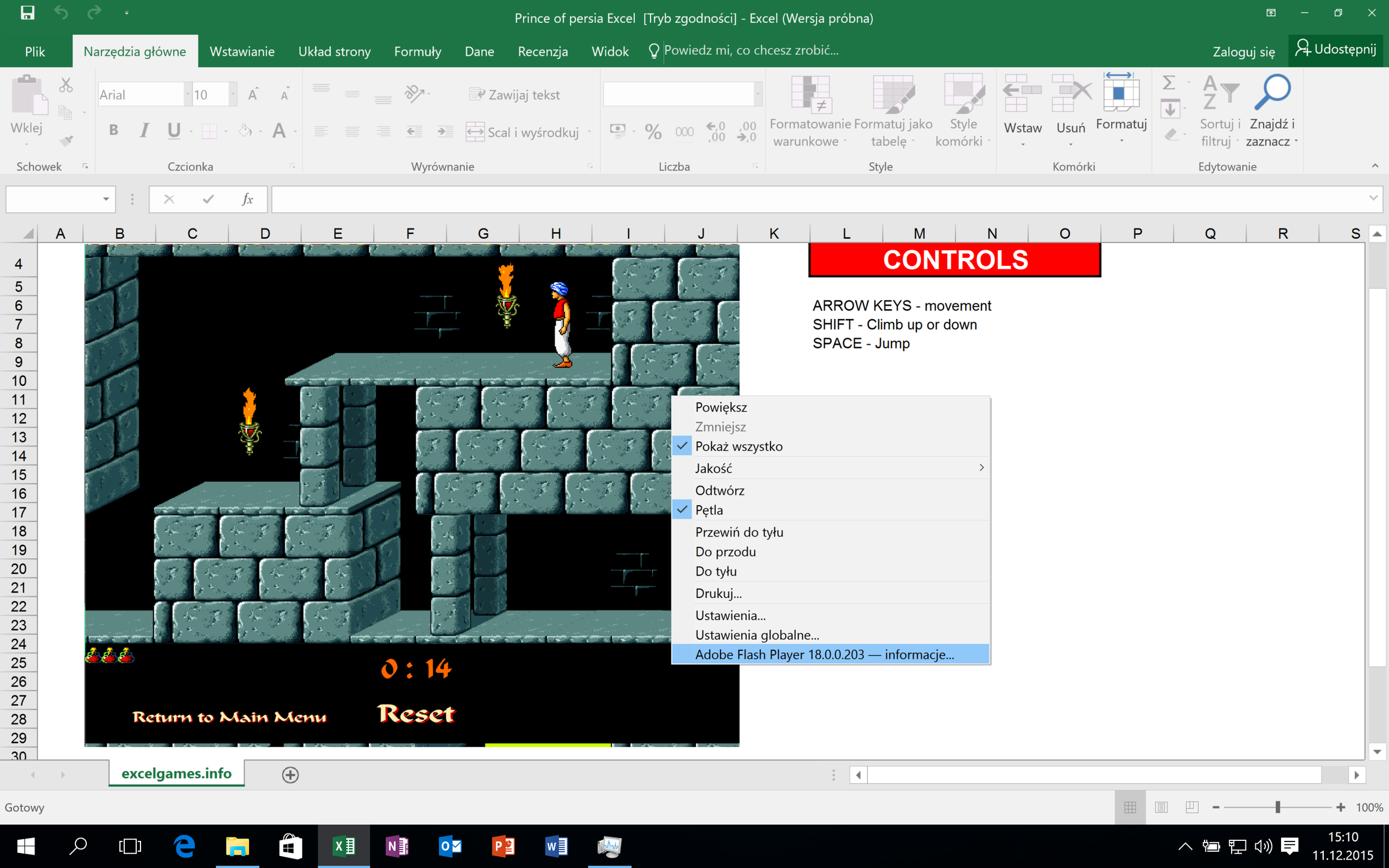
Task: Open Word from the taskbar
Action: pyautogui.click(x=556, y=846)
